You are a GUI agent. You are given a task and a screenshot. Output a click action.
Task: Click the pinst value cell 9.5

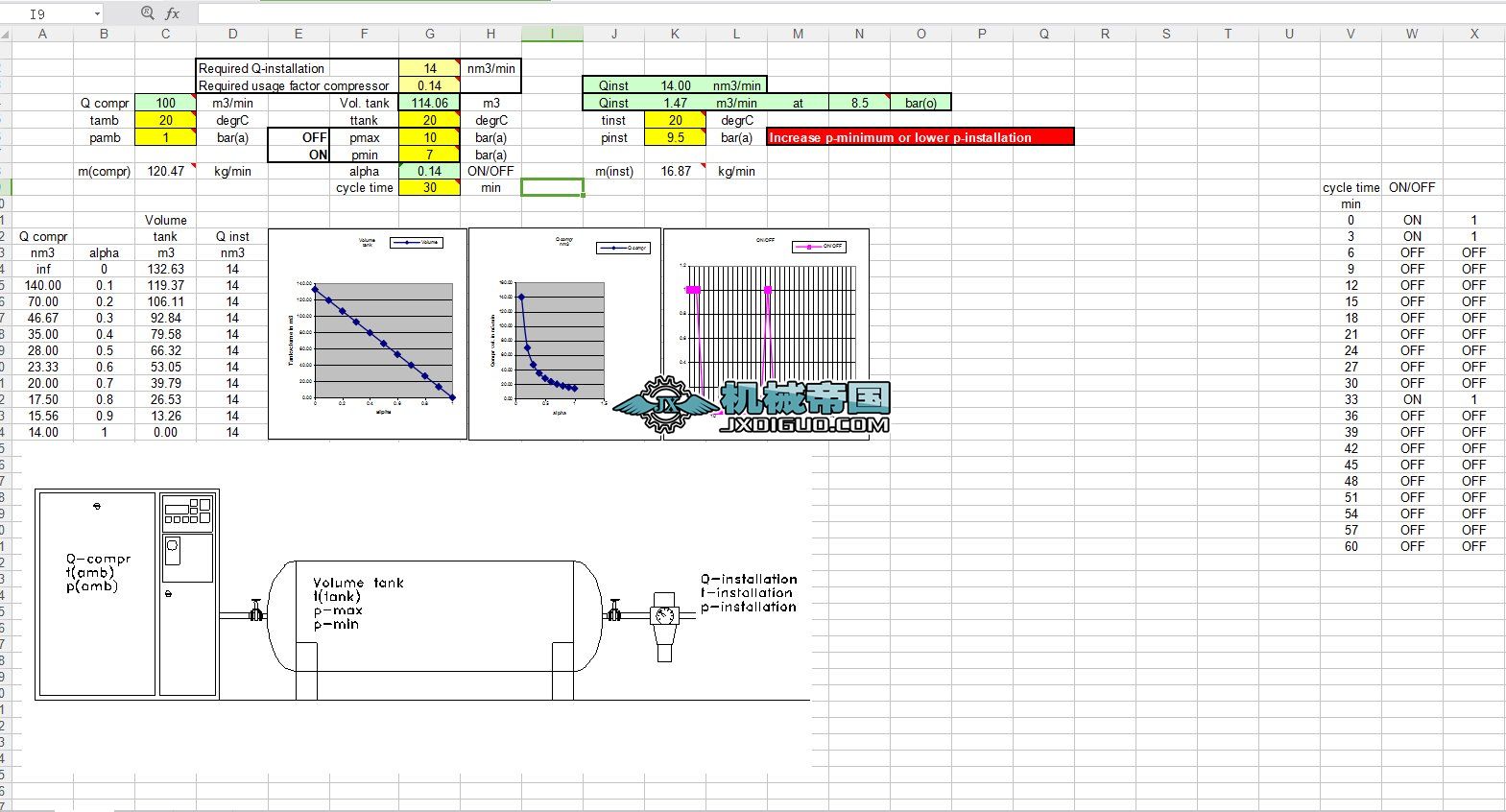[x=675, y=137]
